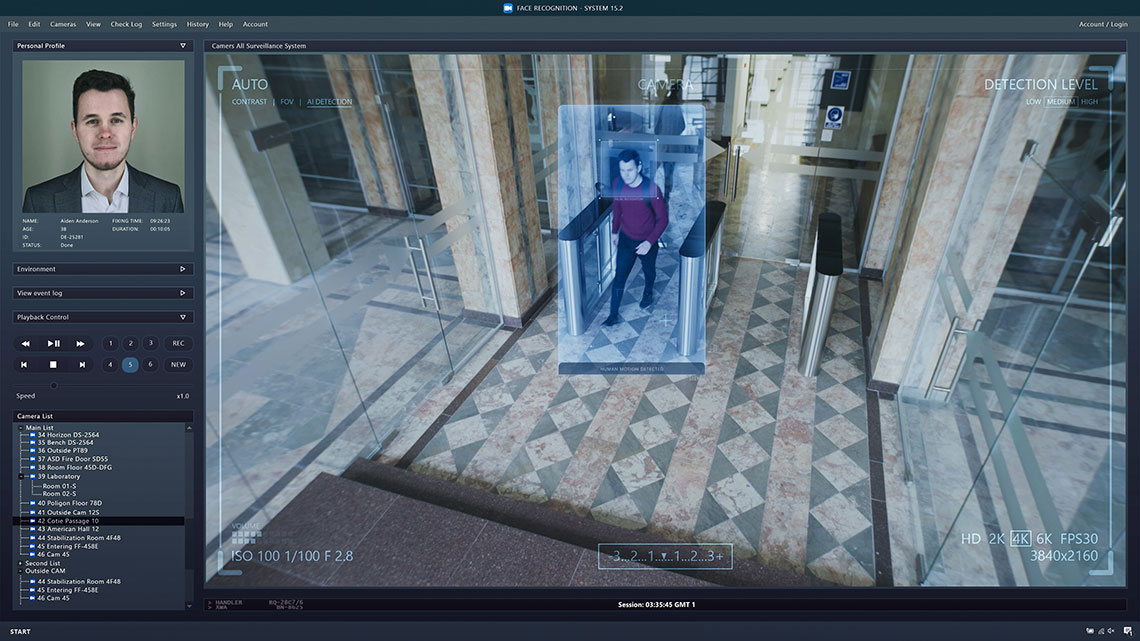Set detection level to HIGH
The height and width of the screenshot is (641, 1140).
(1089, 102)
